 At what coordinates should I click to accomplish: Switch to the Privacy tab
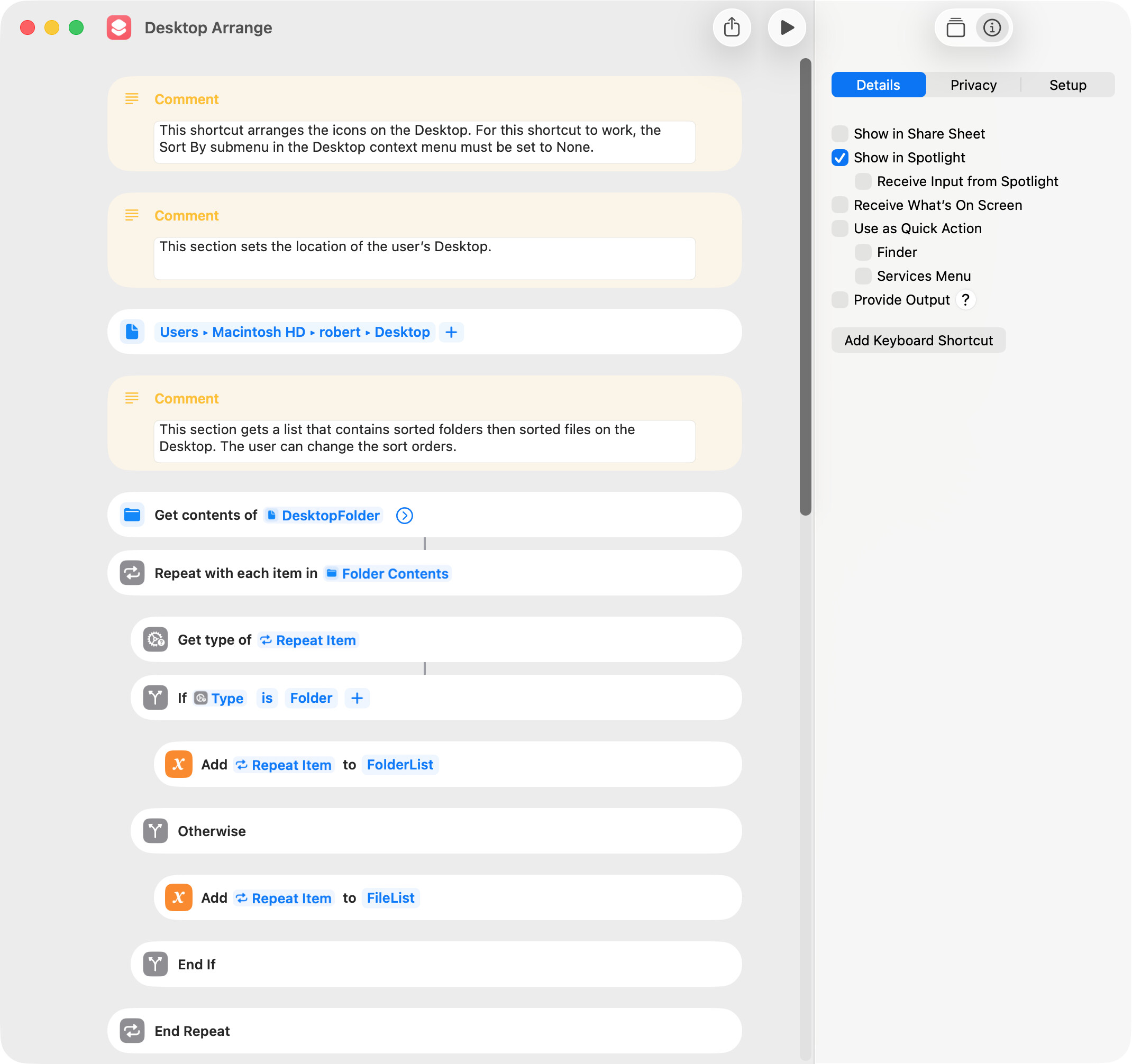(973, 85)
